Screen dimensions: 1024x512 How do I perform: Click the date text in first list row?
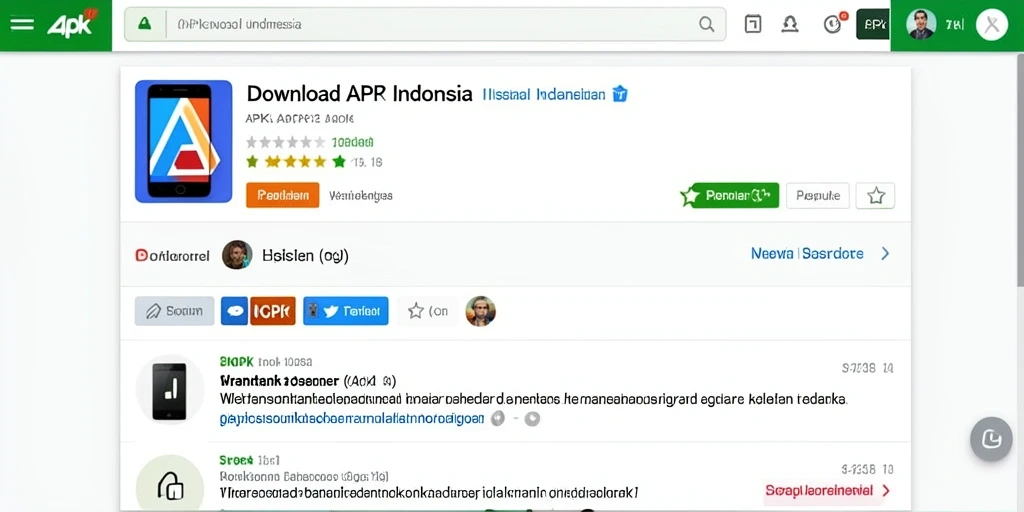[867, 368]
